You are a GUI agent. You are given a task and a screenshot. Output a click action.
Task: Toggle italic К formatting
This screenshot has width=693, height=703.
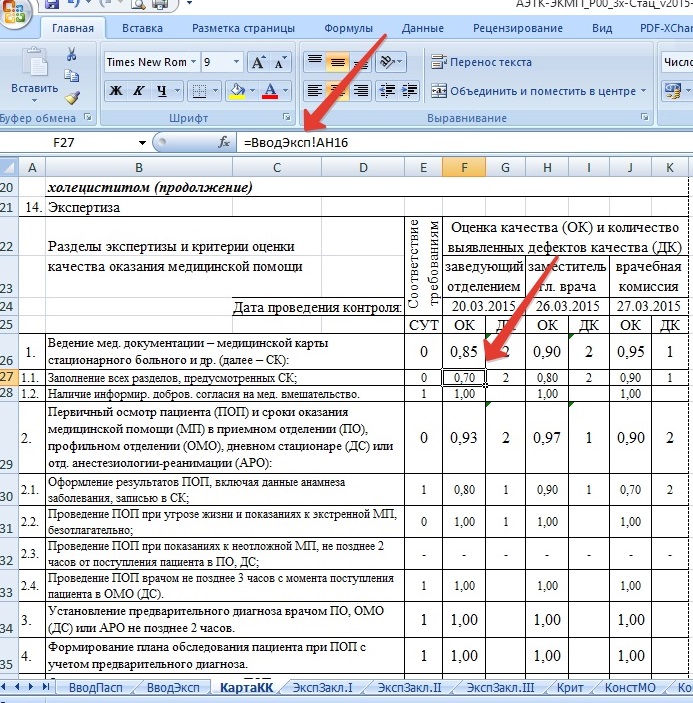pyautogui.click(x=139, y=91)
